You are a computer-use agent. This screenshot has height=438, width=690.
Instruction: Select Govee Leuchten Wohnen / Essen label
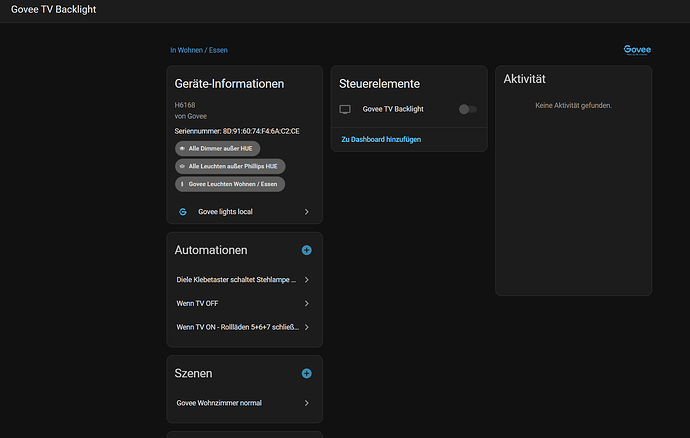[230, 184]
